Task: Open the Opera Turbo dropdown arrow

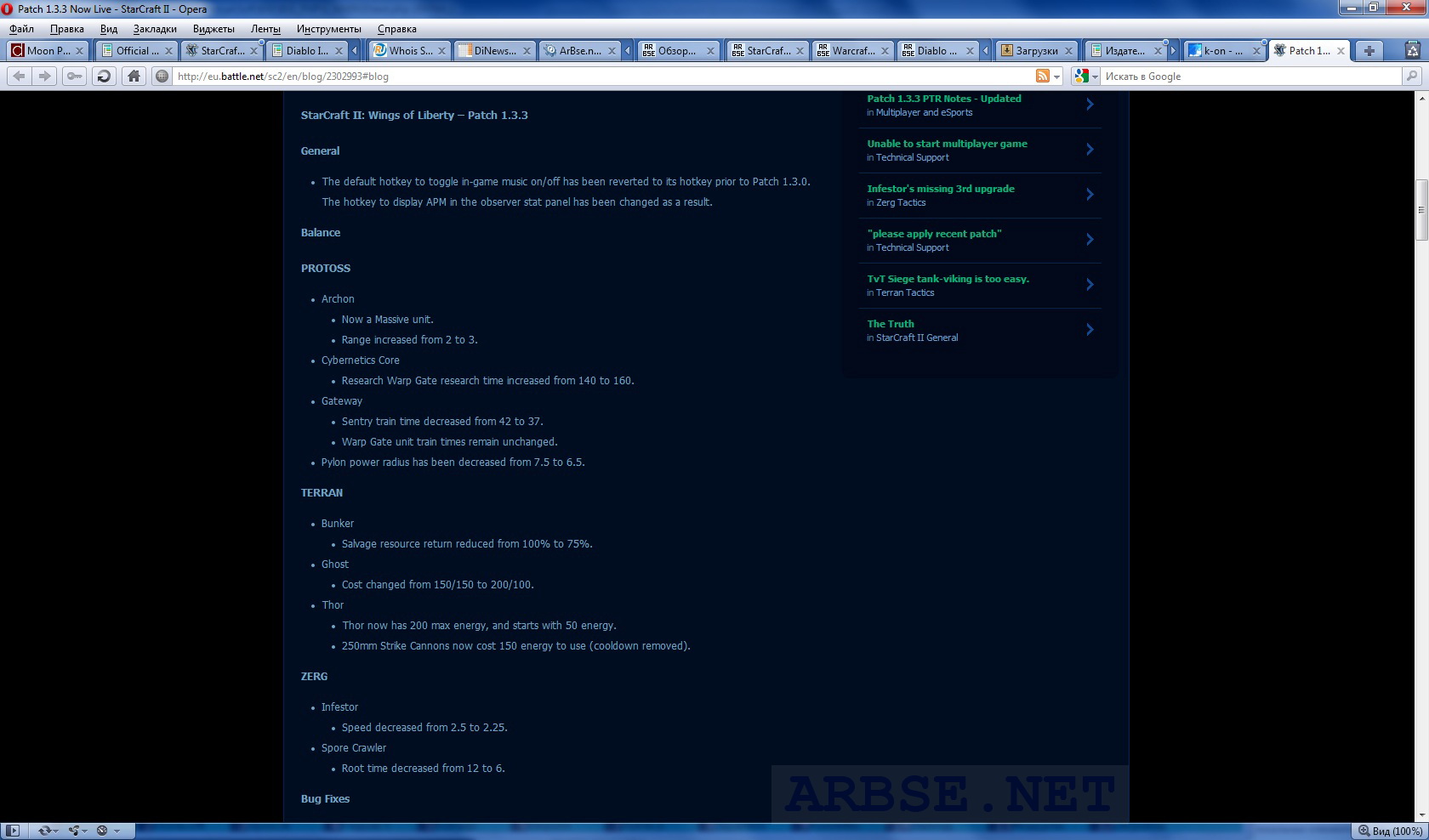Action: pos(117,831)
